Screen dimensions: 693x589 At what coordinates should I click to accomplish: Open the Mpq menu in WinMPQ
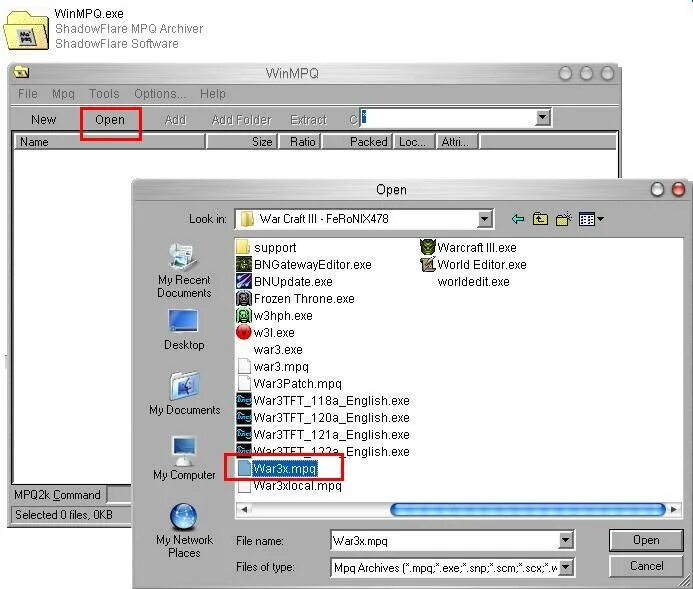[x=63, y=94]
